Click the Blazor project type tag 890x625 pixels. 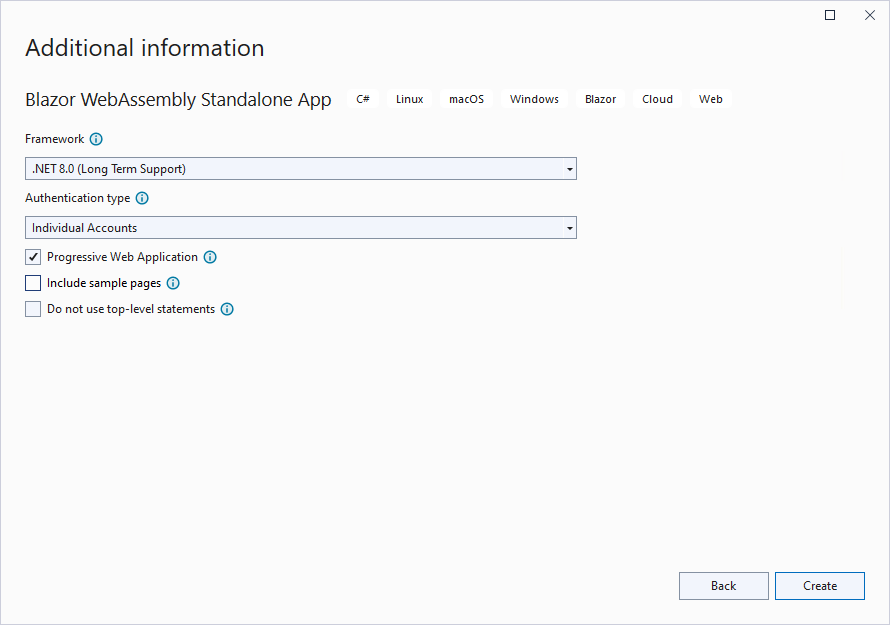(x=600, y=99)
